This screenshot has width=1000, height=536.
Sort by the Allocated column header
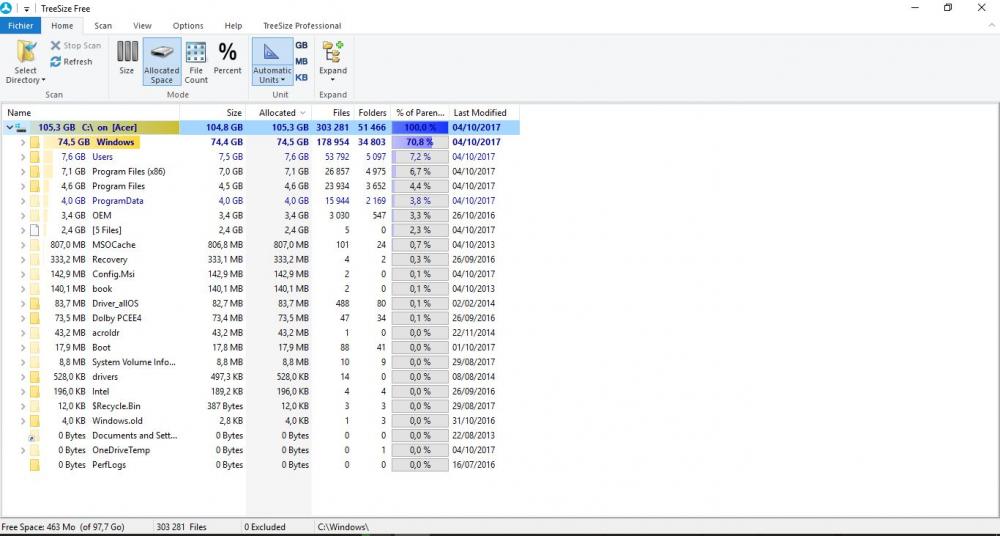pyautogui.click(x=277, y=113)
